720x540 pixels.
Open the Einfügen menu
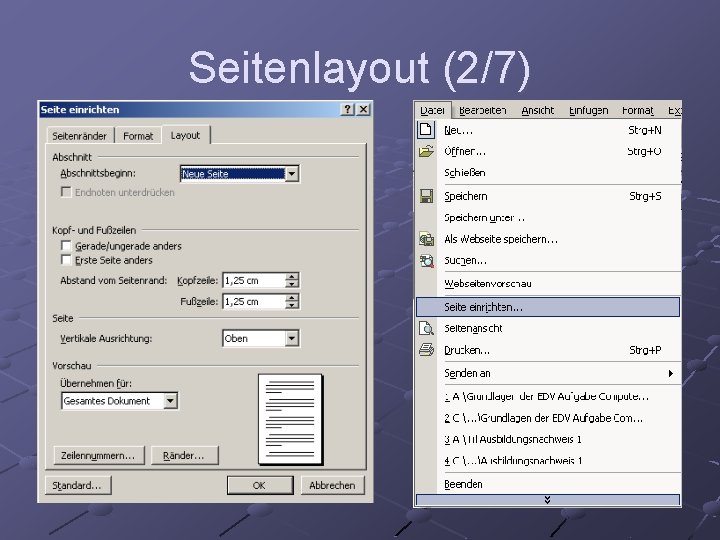588,110
